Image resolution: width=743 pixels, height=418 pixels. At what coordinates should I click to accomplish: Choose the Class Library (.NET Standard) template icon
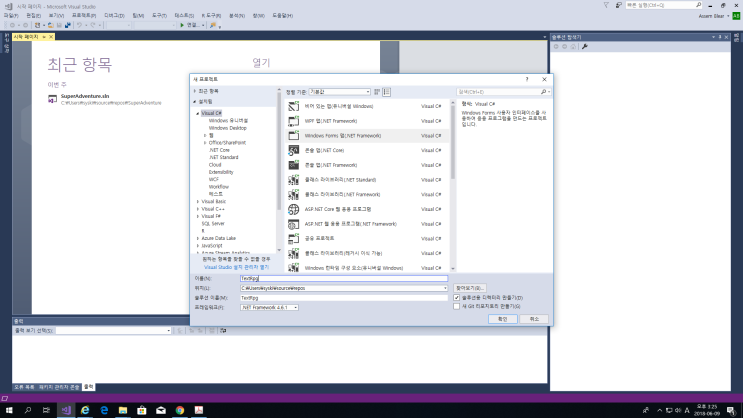pos(294,179)
